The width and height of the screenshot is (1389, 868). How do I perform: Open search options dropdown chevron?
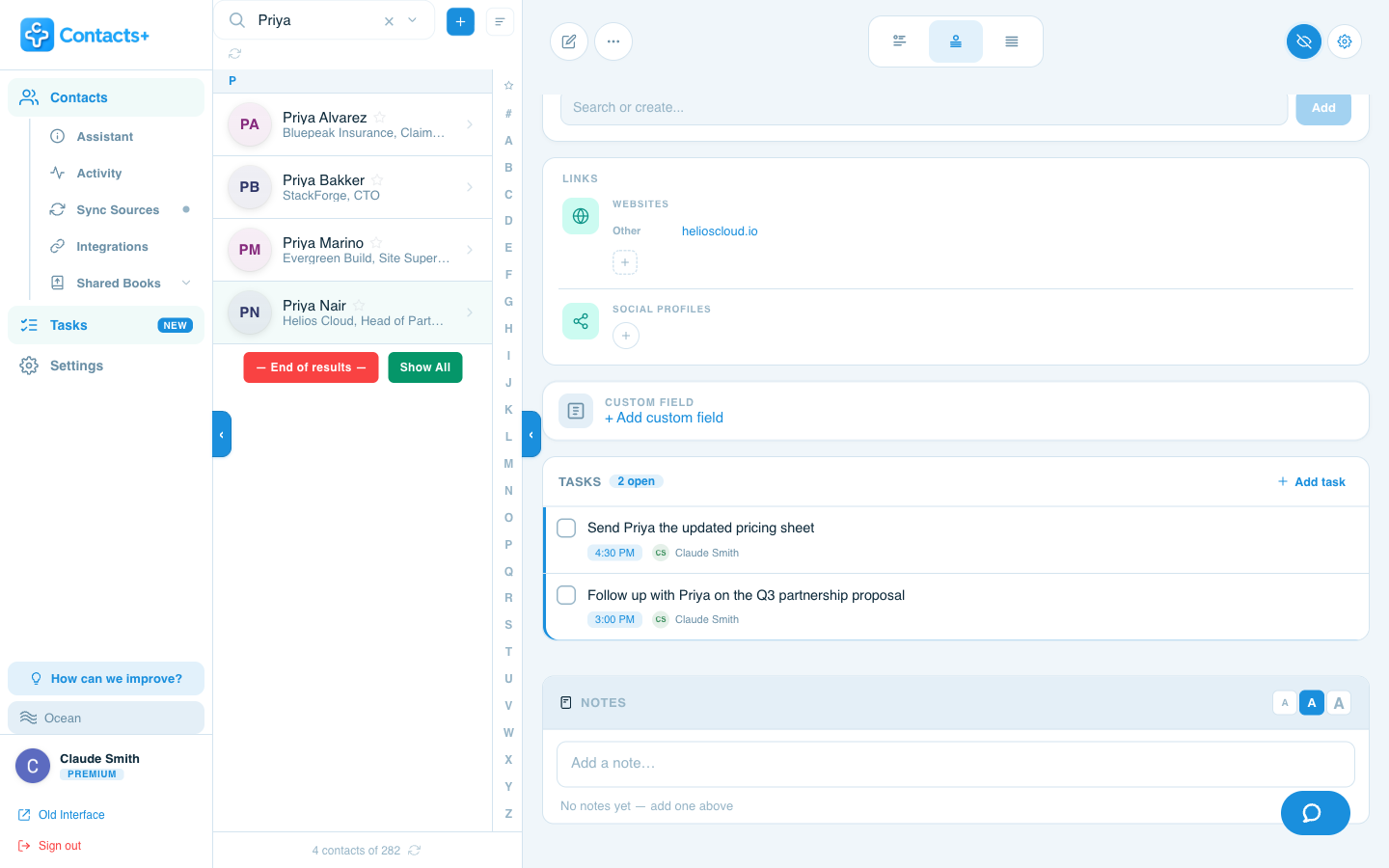pyautogui.click(x=413, y=20)
